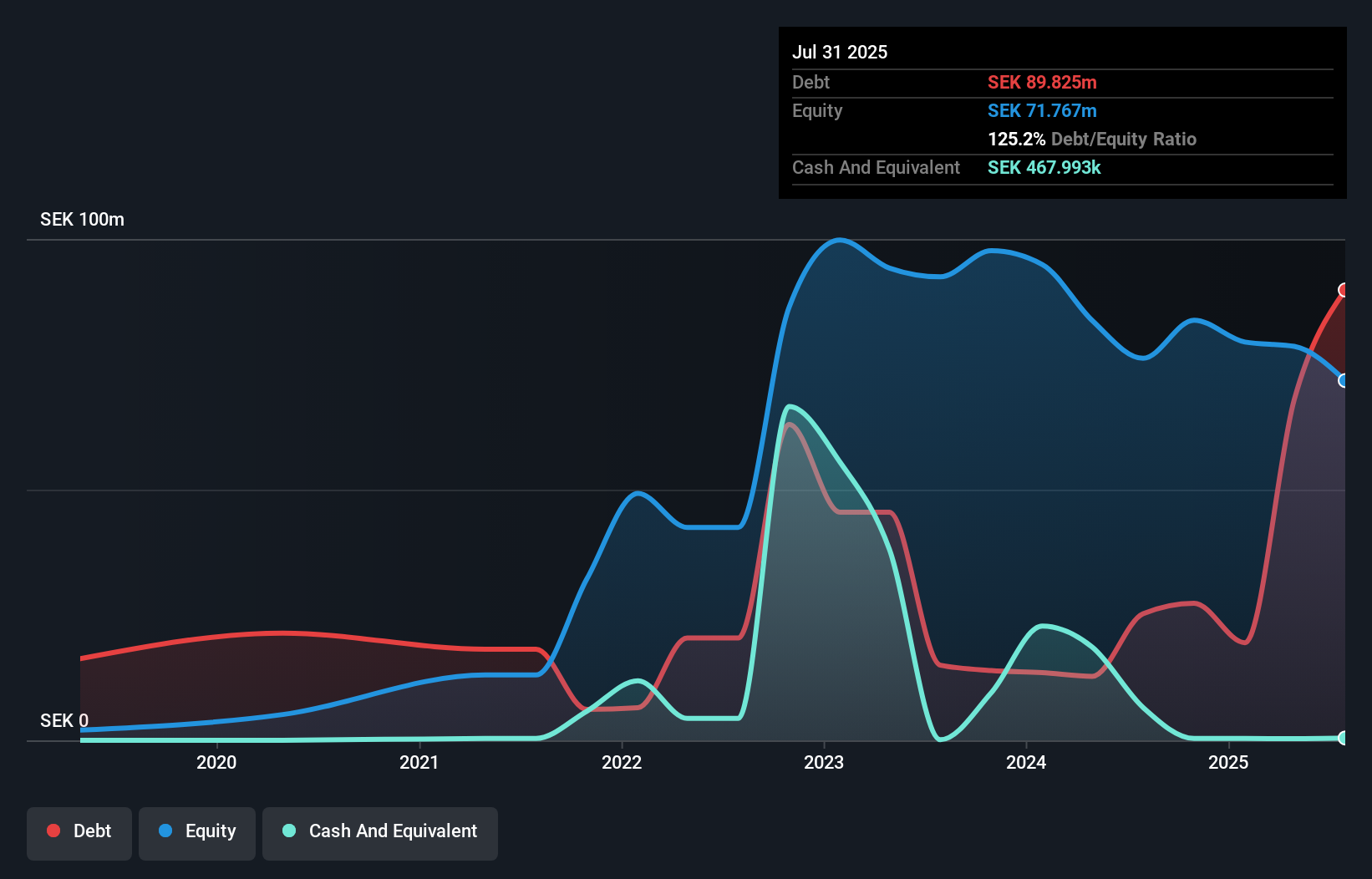Click the teal Cash And Equivalent legend dot

click(288, 831)
